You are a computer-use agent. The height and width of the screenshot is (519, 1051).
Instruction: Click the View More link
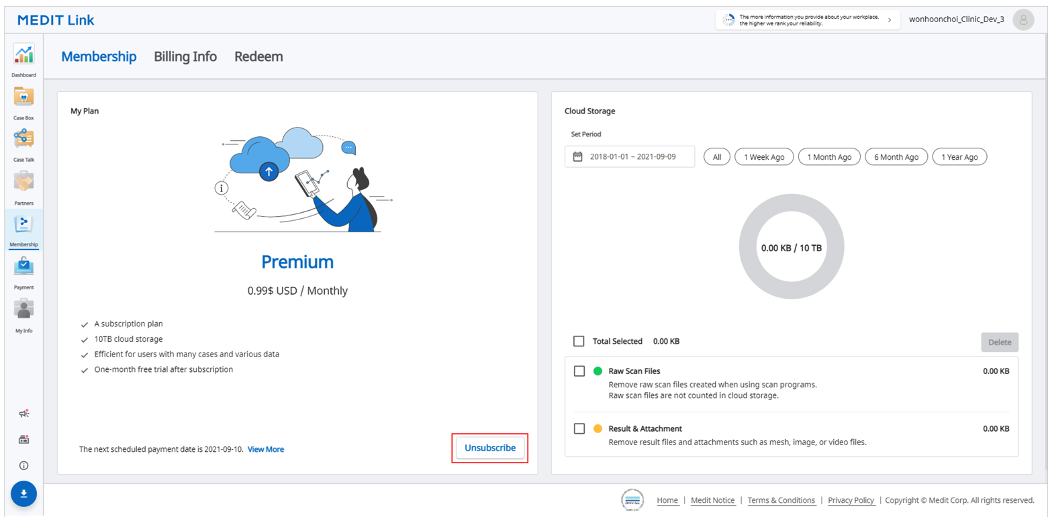[266, 449]
